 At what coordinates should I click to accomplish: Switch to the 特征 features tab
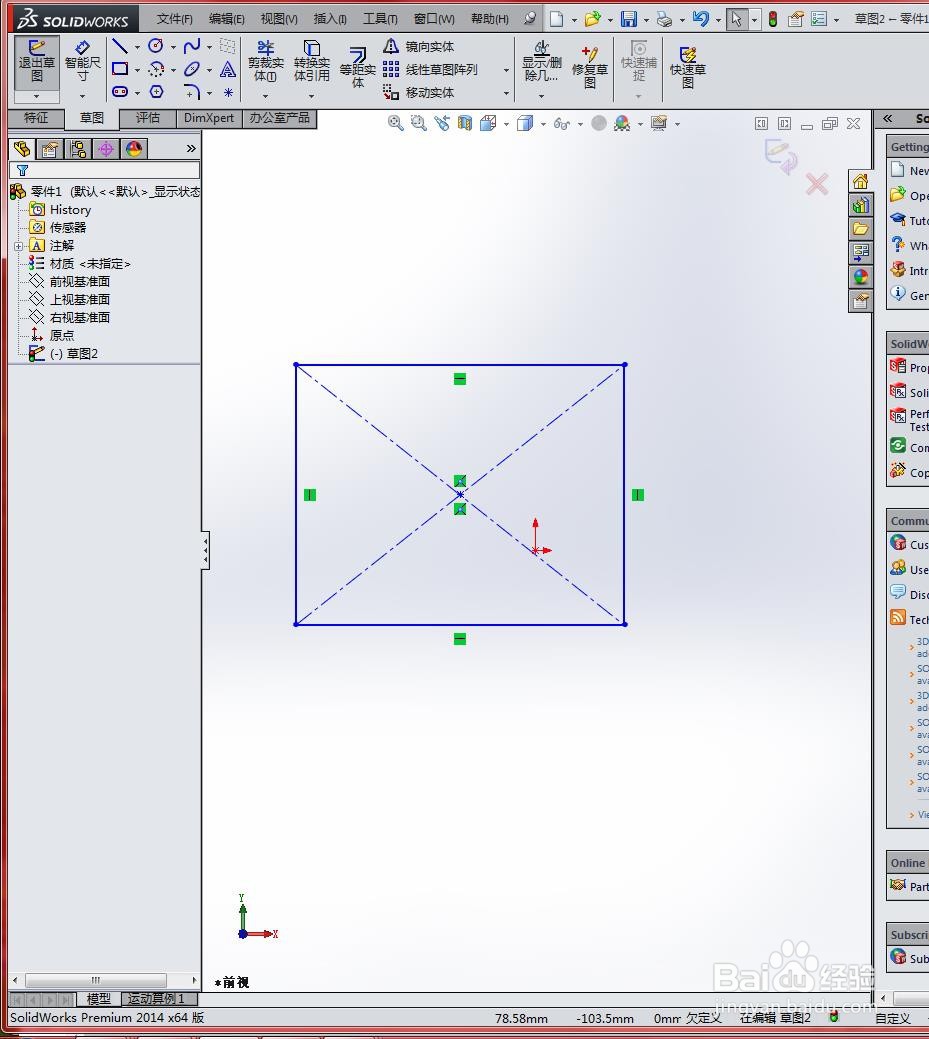tap(36, 118)
